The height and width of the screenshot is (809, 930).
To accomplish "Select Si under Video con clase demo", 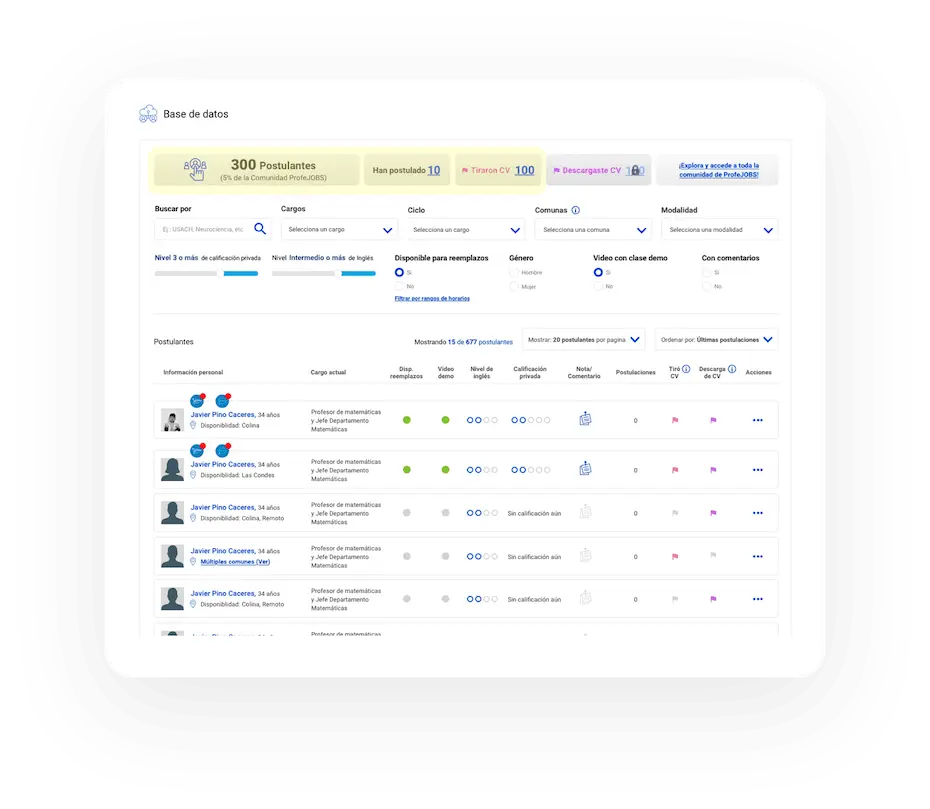I will (x=598, y=272).
